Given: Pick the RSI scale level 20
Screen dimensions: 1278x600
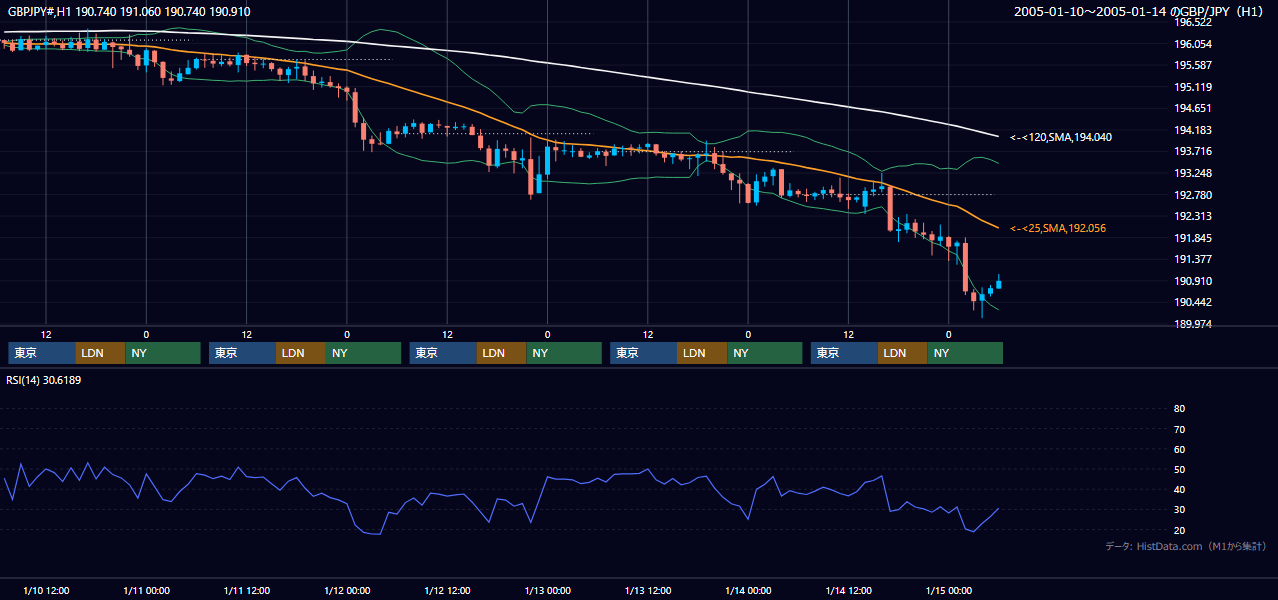Looking at the screenshot, I should (1179, 530).
